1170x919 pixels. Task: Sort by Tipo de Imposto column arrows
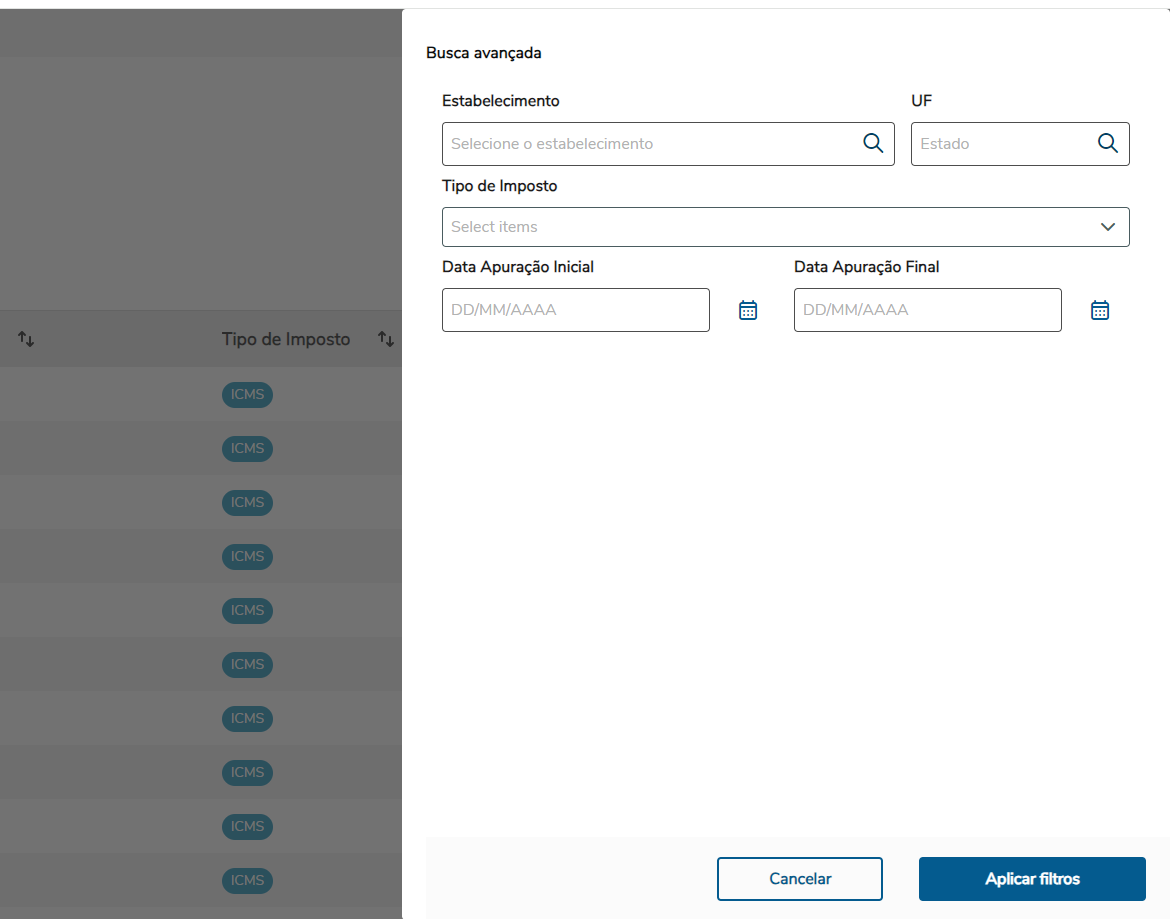386,339
